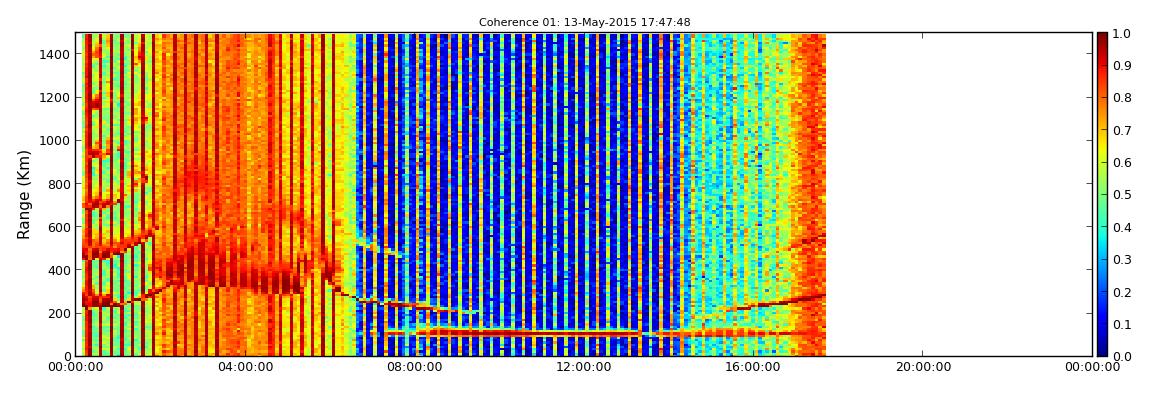Click the plot title "Coherence 01: 13-May-2015 17:47:48"

[x=585, y=23]
